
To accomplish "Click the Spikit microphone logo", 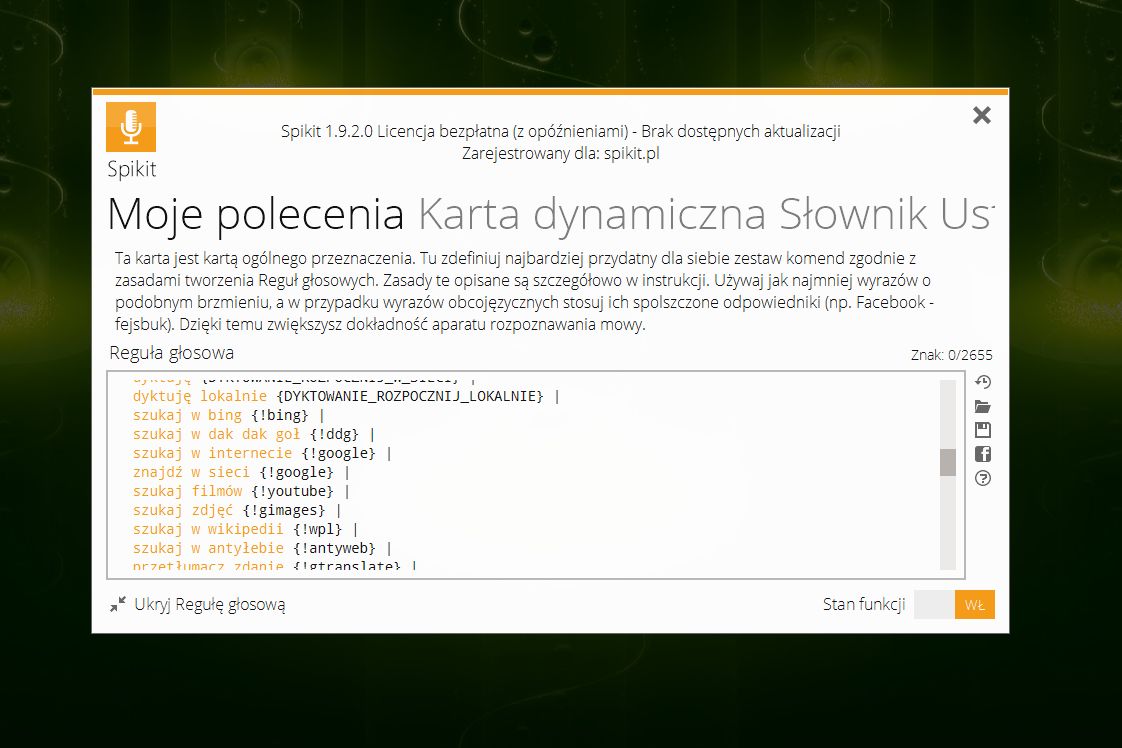I will pos(131,127).
